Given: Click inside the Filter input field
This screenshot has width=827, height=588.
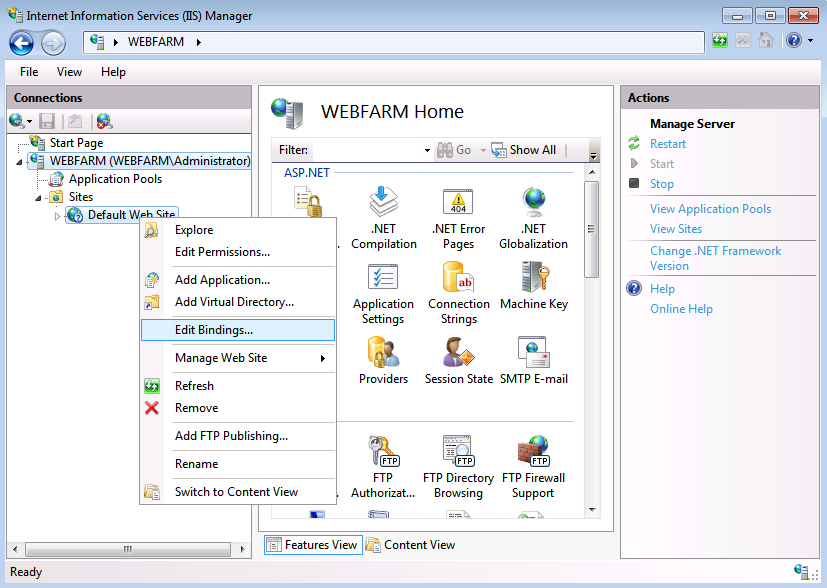Looking at the screenshot, I should coord(367,150).
